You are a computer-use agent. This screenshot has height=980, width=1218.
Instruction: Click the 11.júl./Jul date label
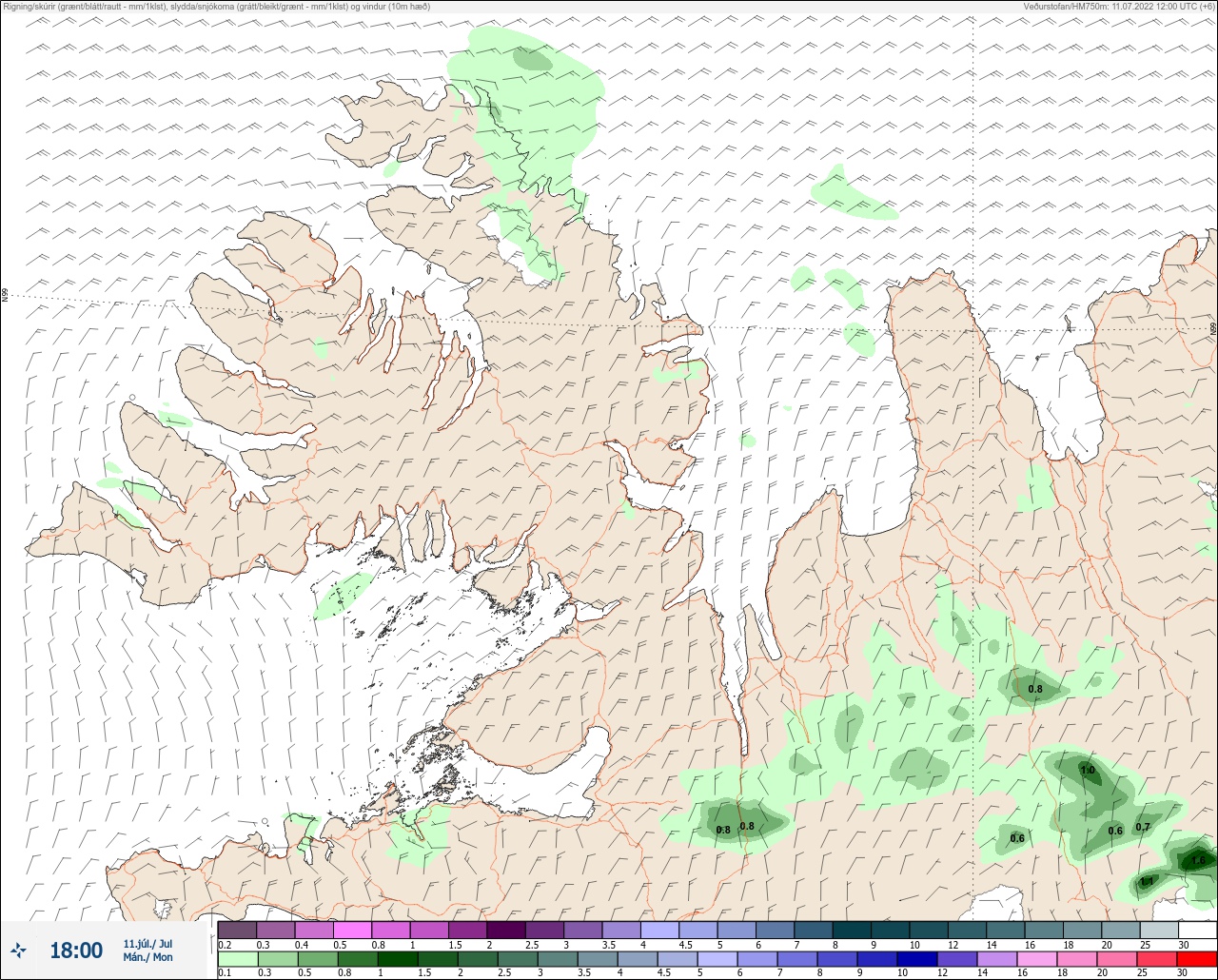147,944
